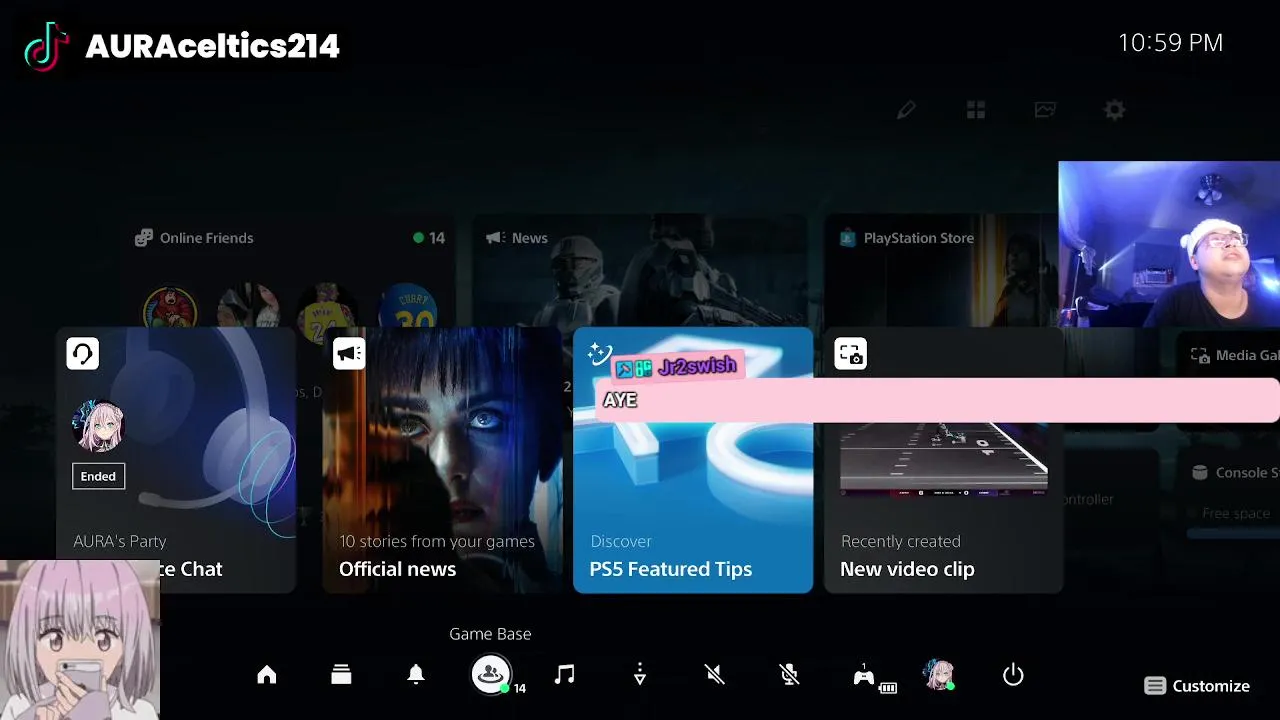Click the sparkle tips icon
Screen dimensions: 1280x720
pos(600,353)
